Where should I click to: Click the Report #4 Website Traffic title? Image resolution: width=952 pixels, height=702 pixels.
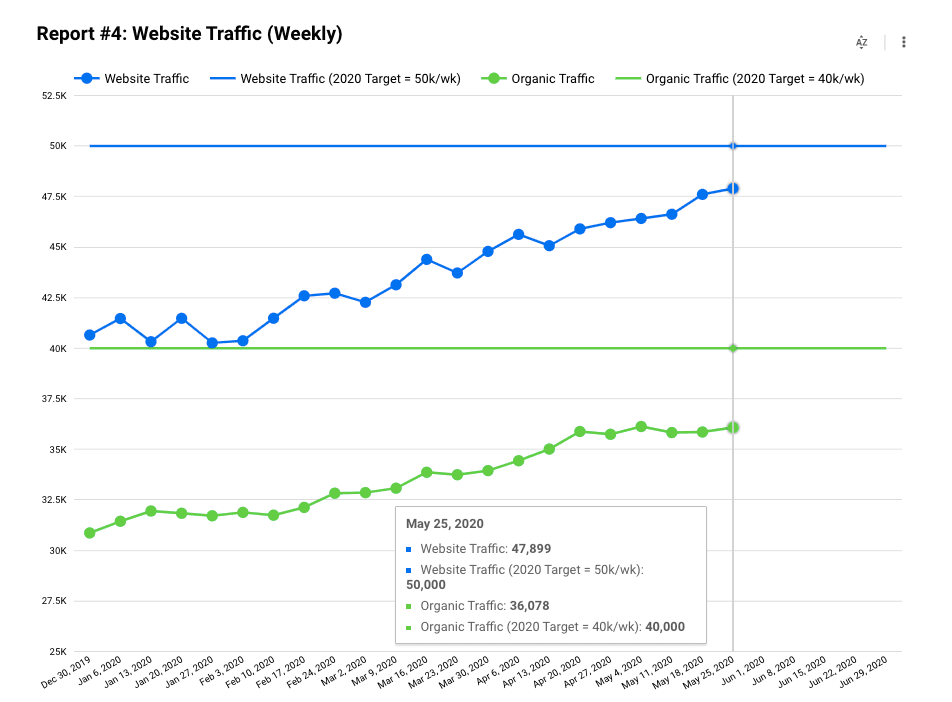pos(189,34)
